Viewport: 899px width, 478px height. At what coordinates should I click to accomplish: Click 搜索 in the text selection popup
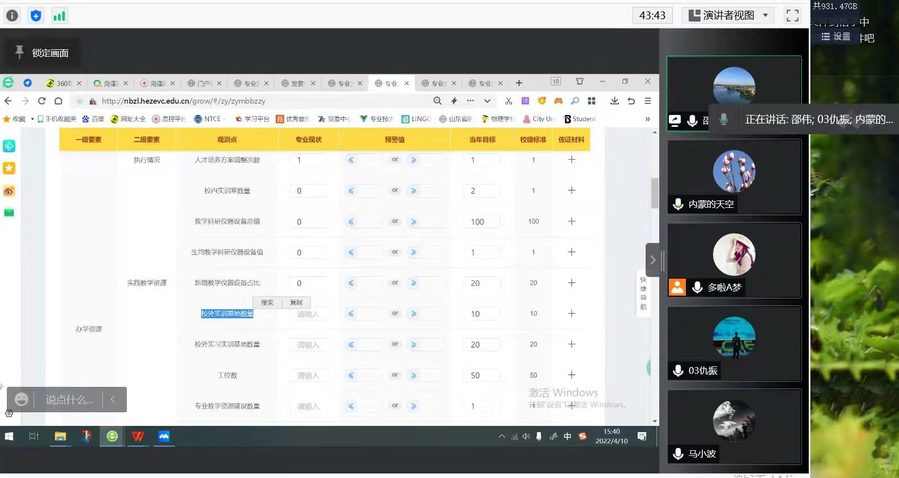(x=267, y=302)
